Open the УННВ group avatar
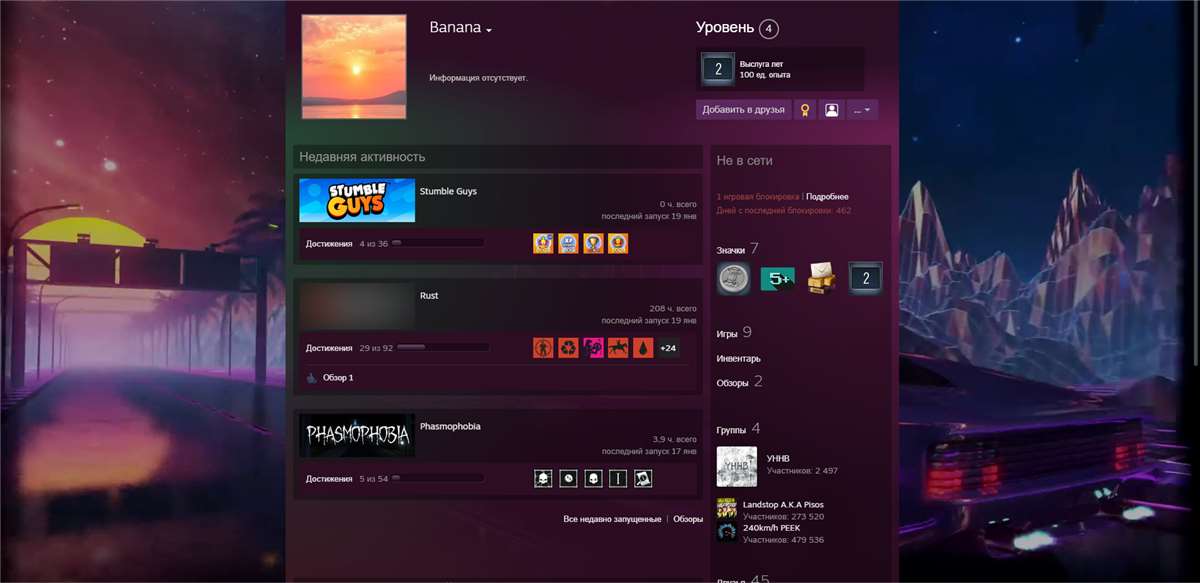 [736, 466]
